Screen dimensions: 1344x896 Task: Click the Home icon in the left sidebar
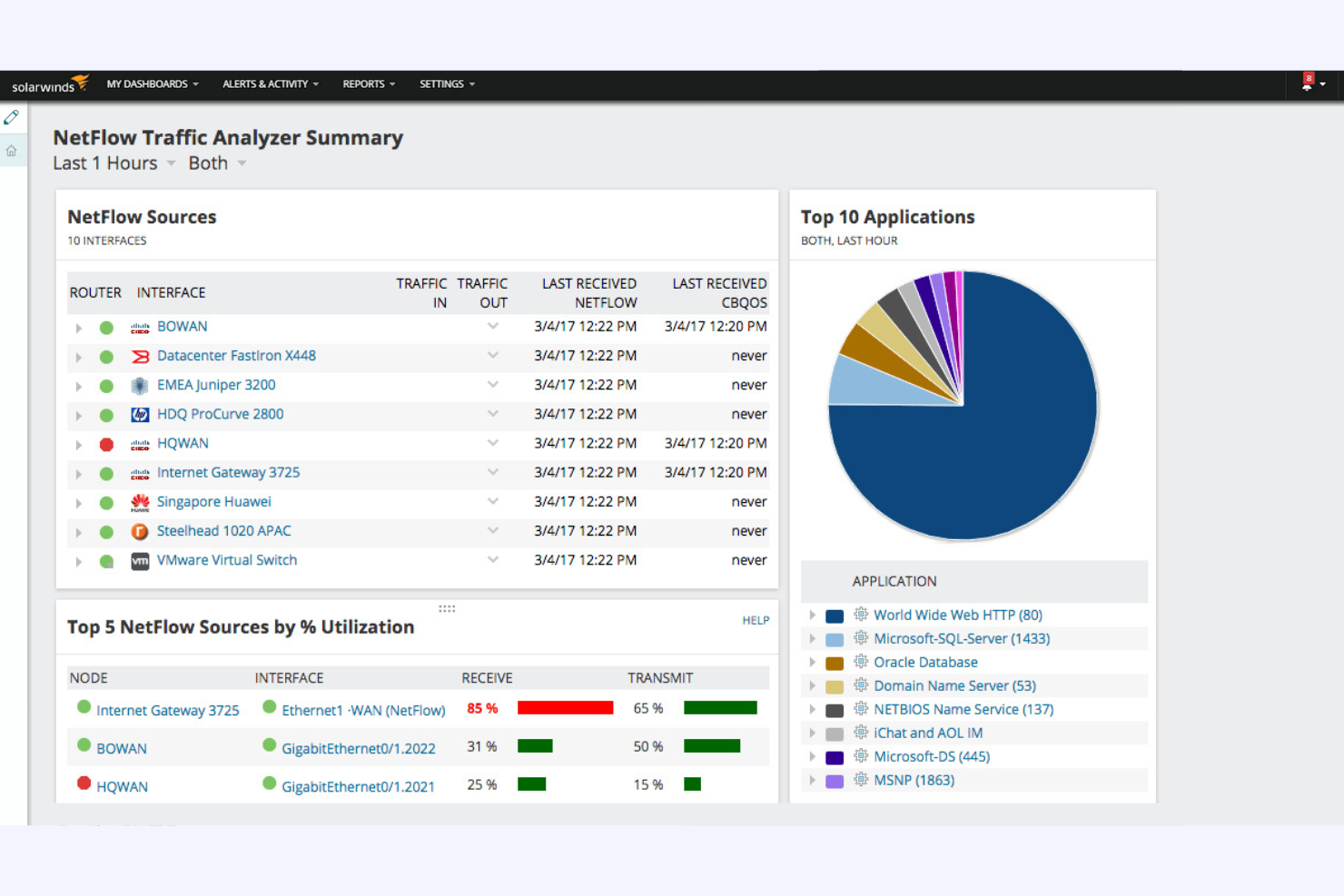coord(12,150)
